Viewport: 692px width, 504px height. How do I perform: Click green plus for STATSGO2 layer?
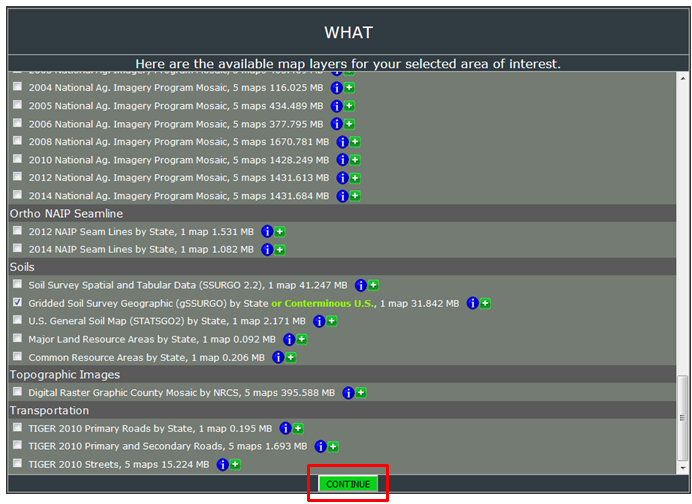point(331,321)
